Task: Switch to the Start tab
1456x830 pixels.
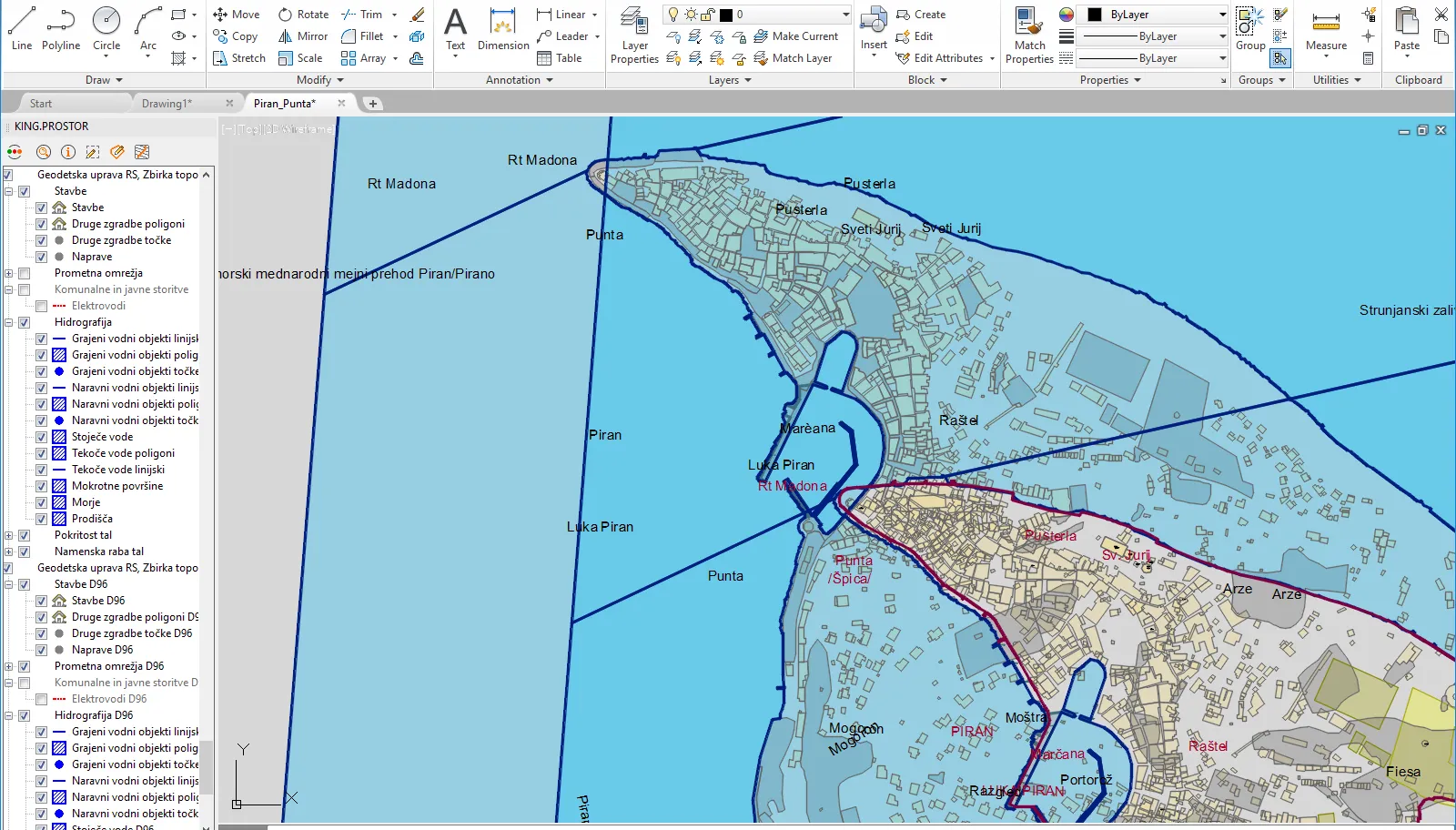Action: coord(41,104)
